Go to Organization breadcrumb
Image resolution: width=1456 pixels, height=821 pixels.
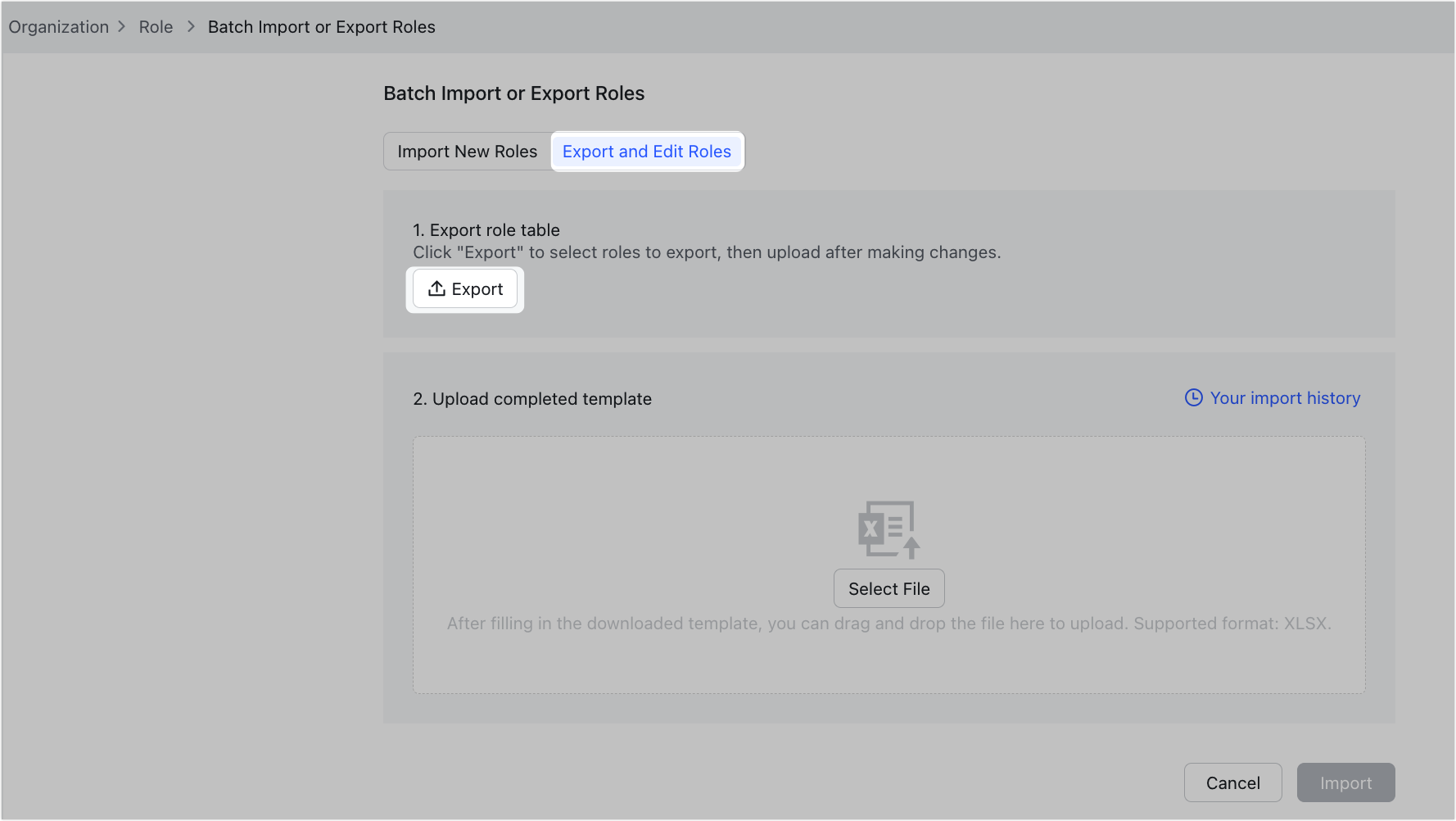59,27
